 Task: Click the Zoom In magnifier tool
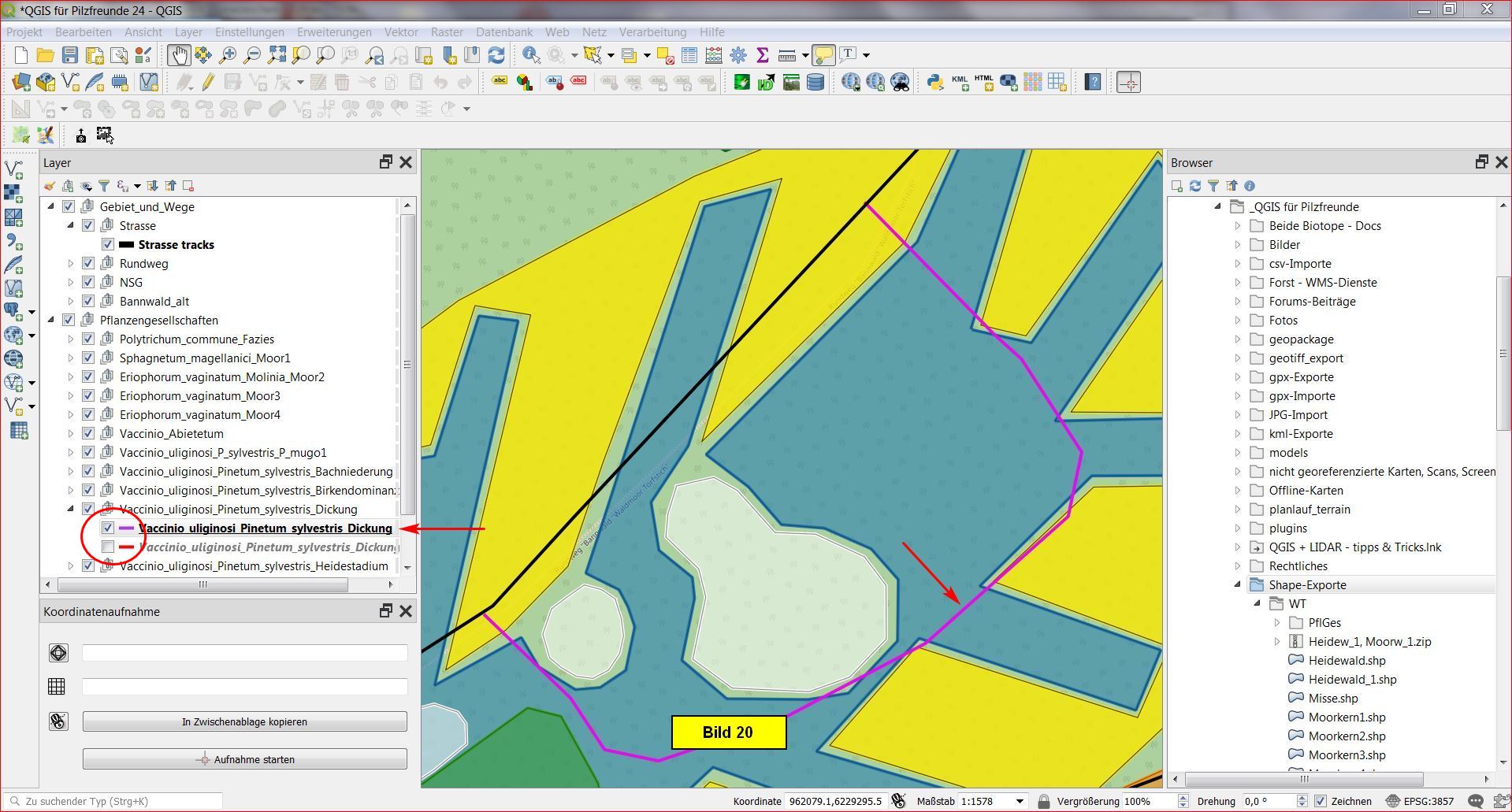click(x=228, y=55)
